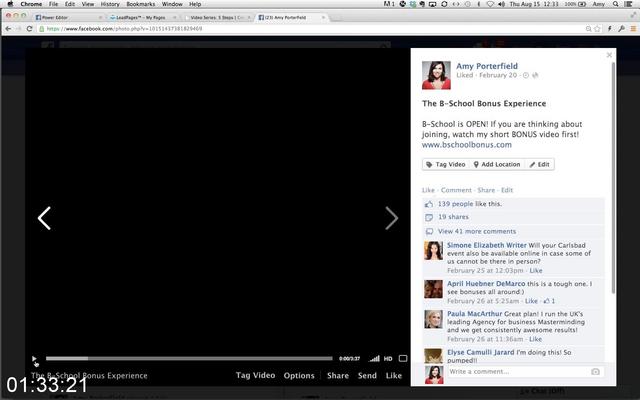The image size is (640, 400).
Task: Click Tag Video below the player
Action: click(256, 376)
